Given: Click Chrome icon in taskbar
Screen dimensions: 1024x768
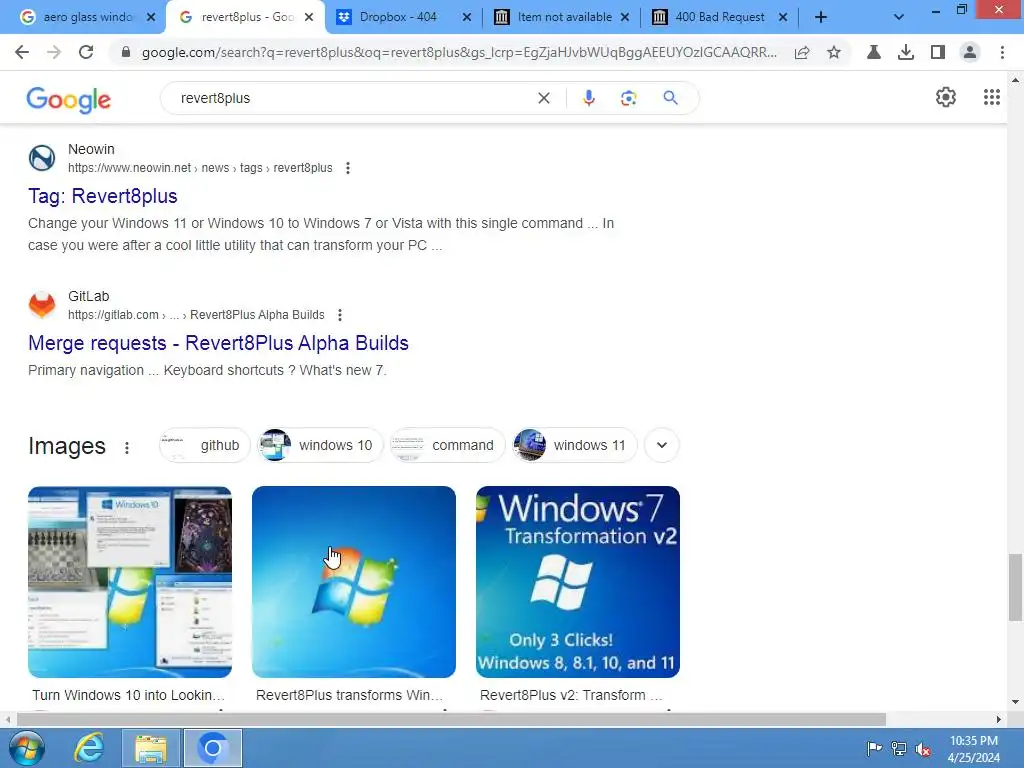Looking at the screenshot, I should tap(213, 748).
